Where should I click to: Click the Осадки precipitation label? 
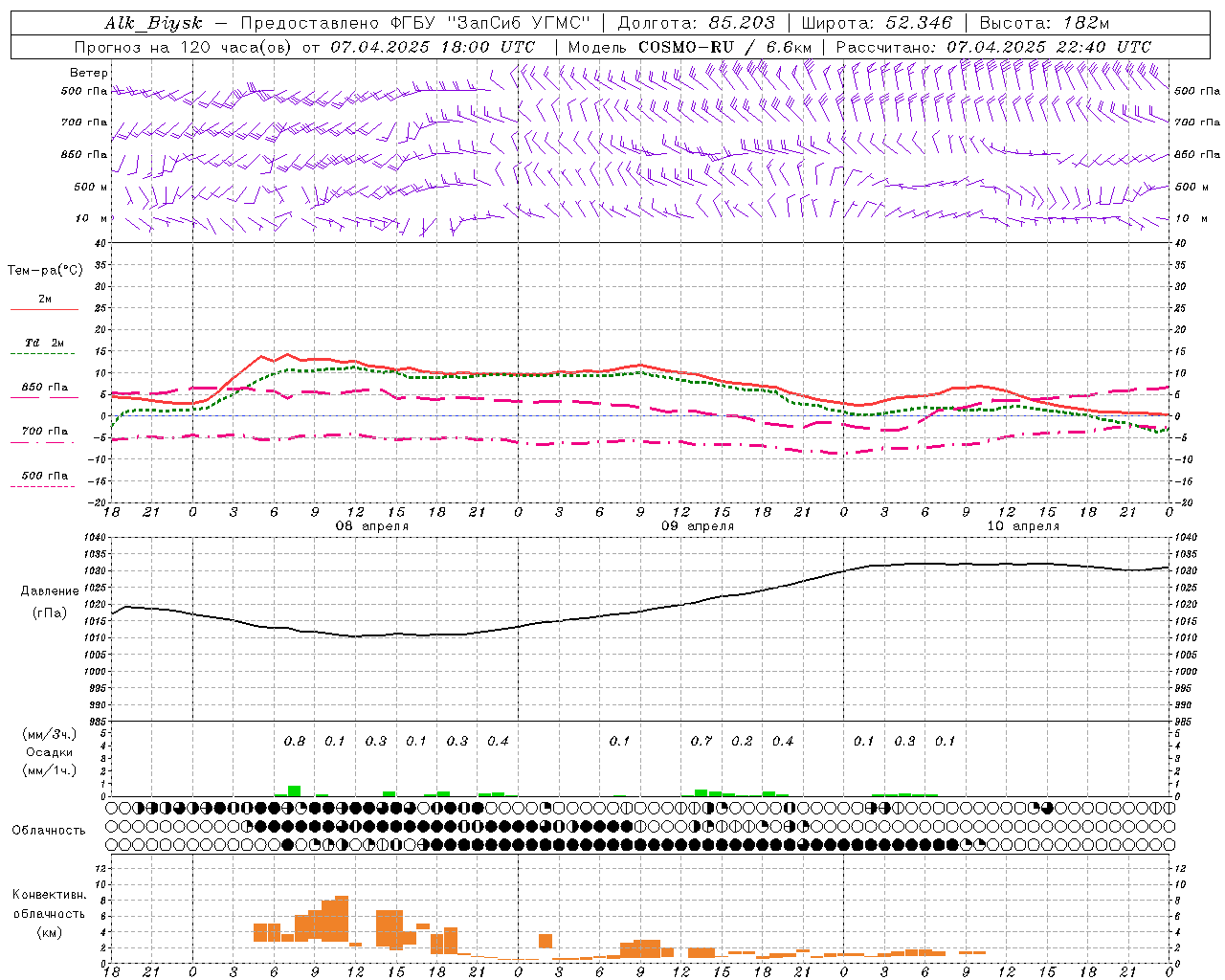(x=50, y=752)
